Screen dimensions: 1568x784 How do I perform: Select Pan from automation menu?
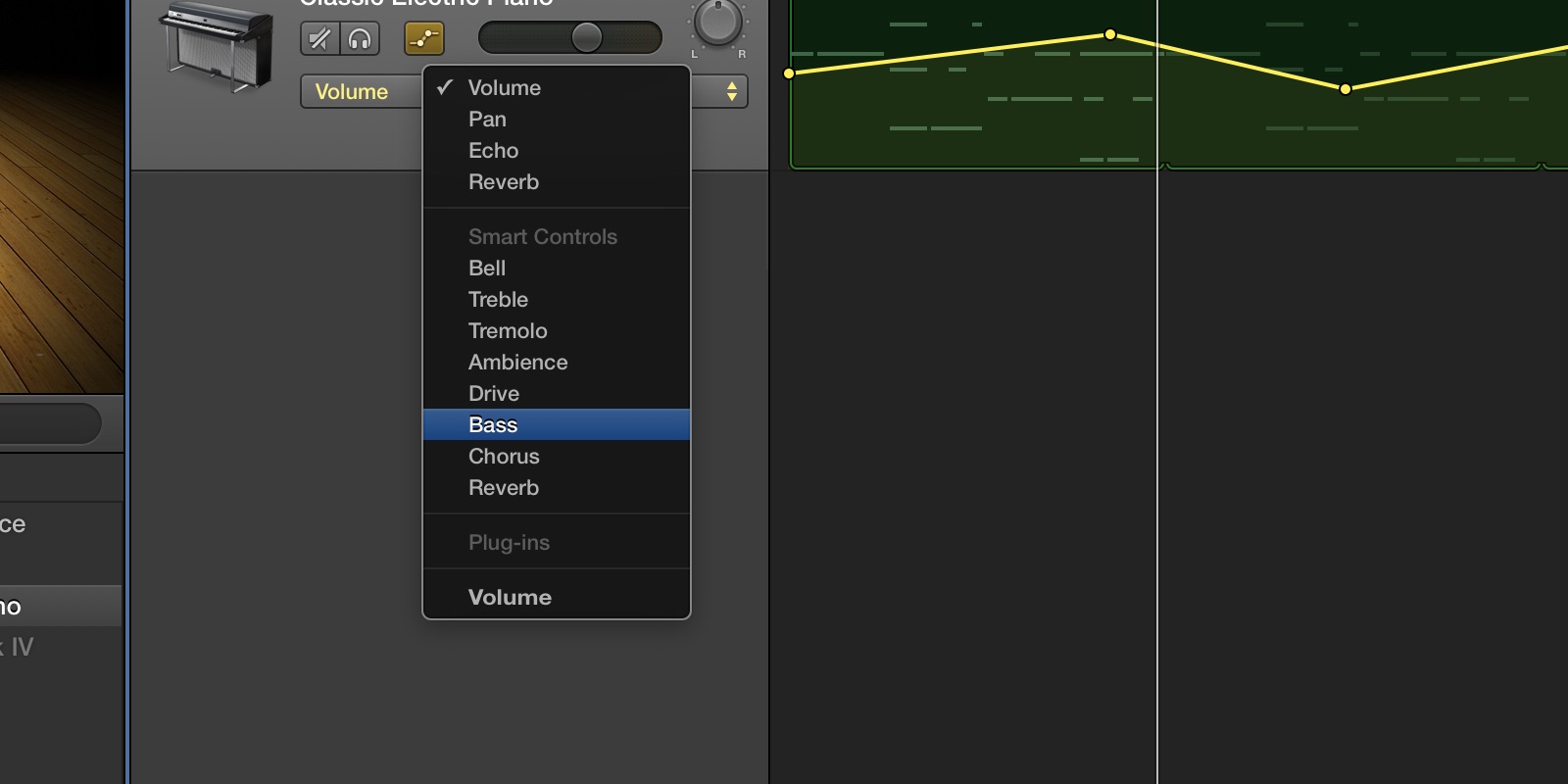557,119
